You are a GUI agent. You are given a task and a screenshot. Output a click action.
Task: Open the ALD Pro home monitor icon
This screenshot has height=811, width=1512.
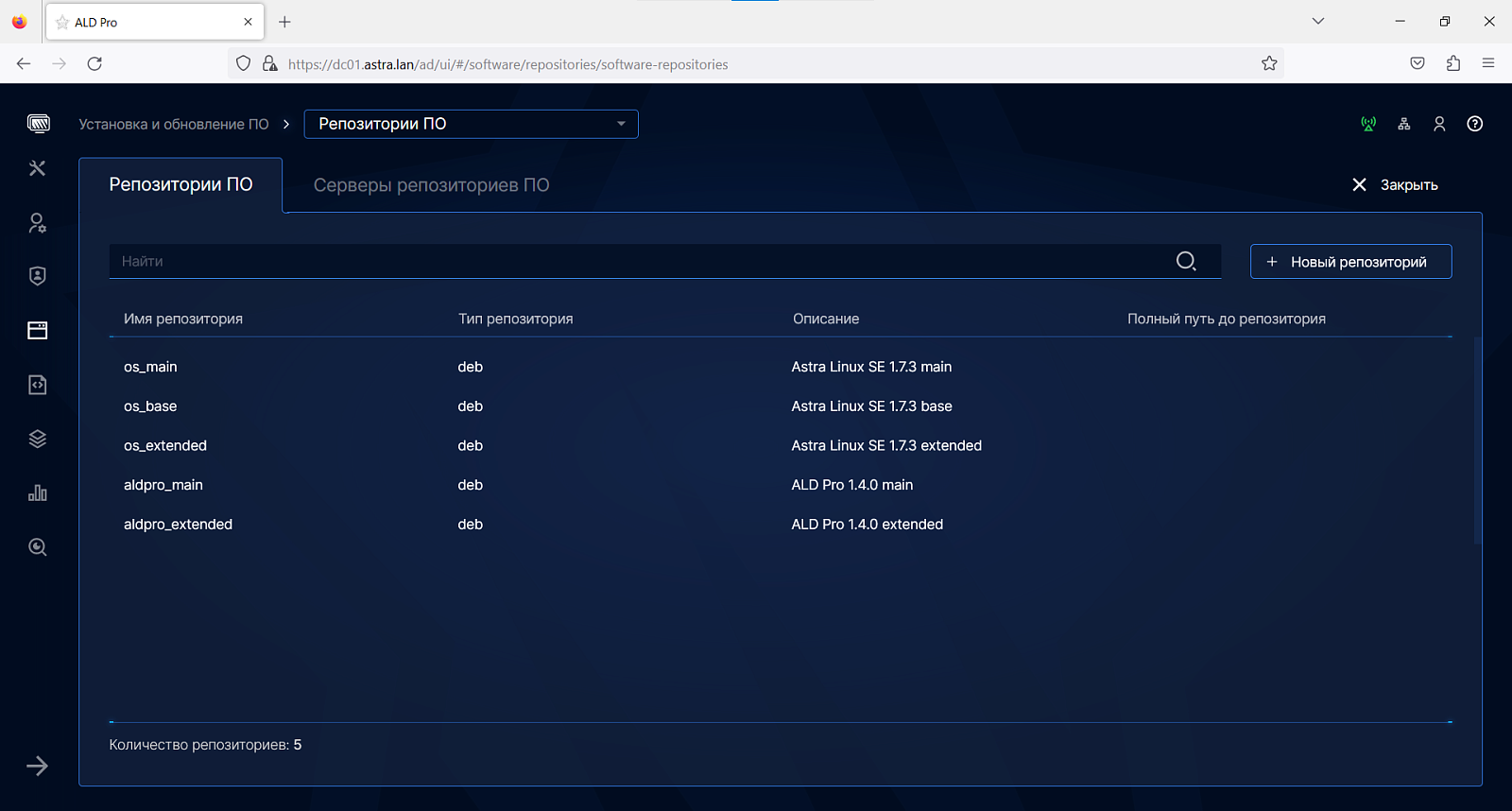(39, 124)
